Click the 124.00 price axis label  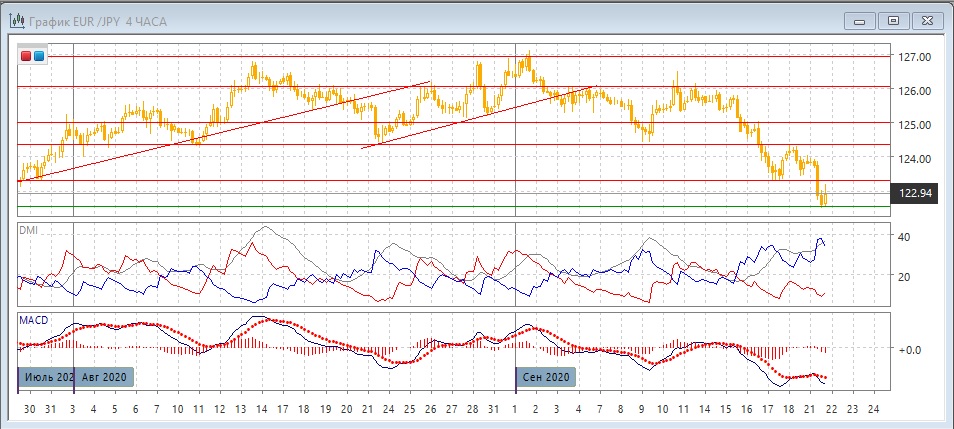(x=915, y=158)
